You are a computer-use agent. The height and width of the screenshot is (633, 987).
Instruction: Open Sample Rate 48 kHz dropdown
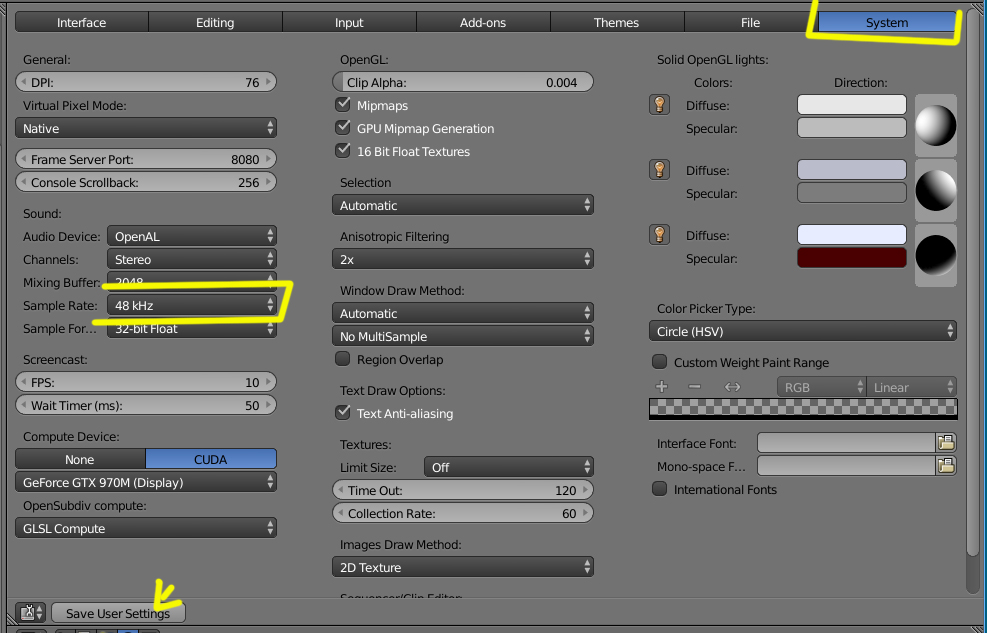click(x=192, y=305)
